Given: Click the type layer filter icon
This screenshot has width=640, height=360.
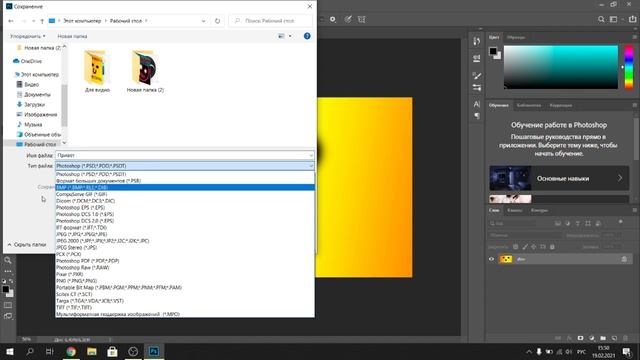Looking at the screenshot, I should 578,223.
